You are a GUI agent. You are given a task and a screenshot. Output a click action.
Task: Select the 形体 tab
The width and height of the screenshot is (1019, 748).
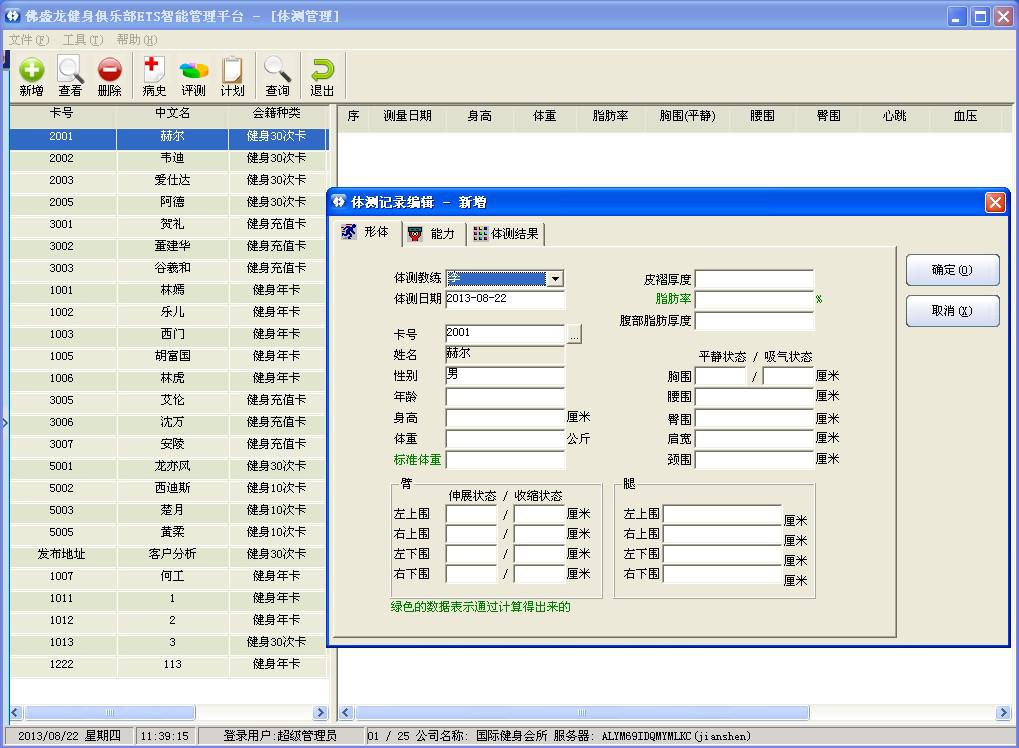click(367, 232)
